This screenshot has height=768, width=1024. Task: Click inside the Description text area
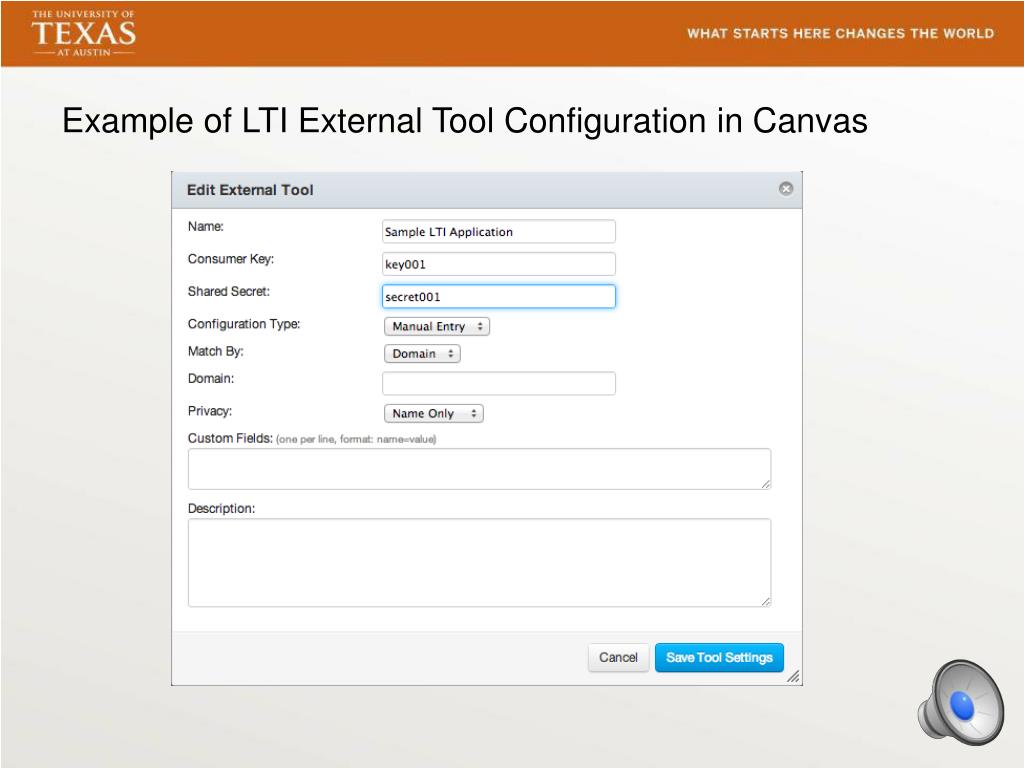tap(479, 560)
